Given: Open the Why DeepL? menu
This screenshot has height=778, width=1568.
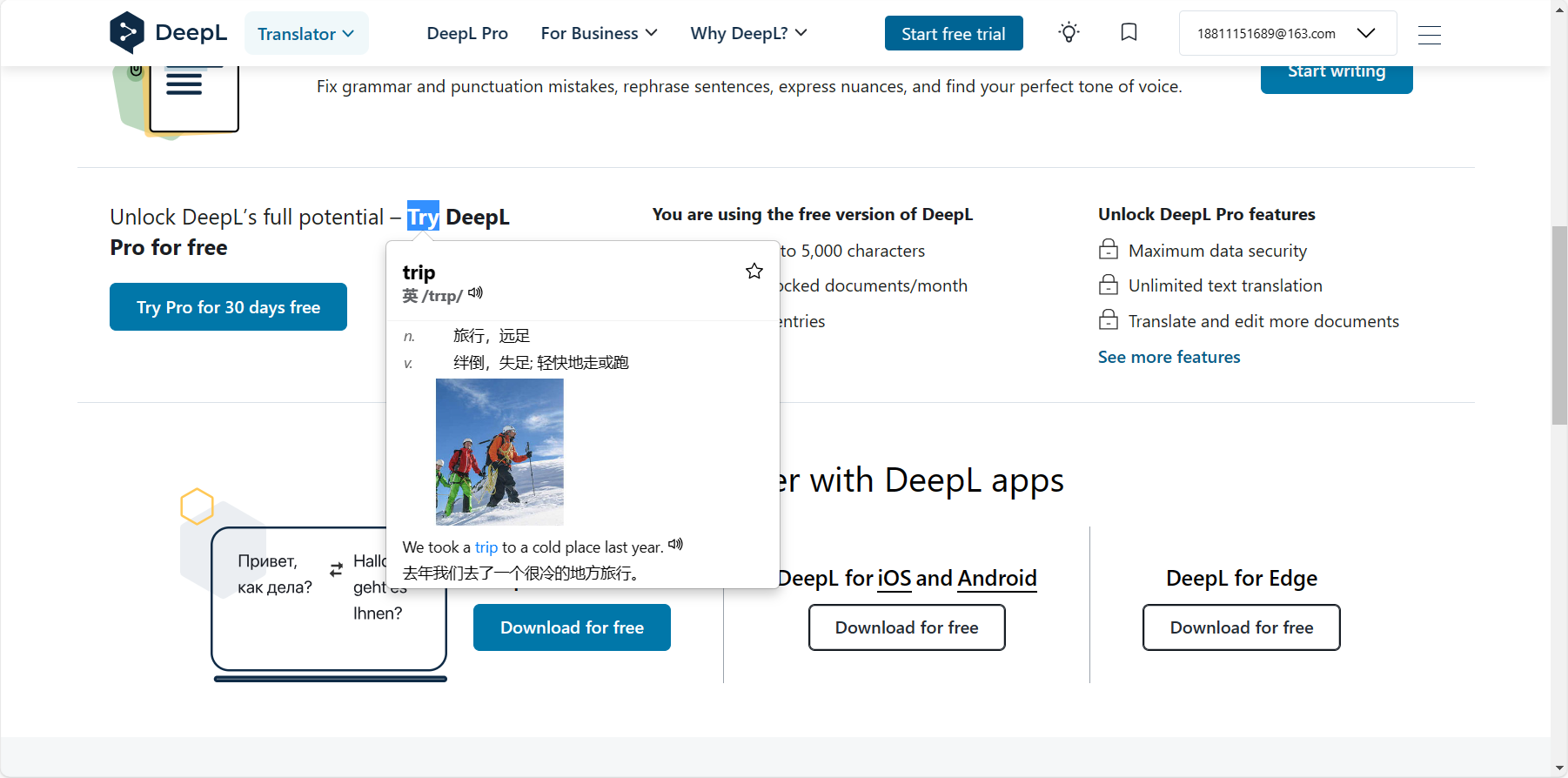Looking at the screenshot, I should (748, 33).
